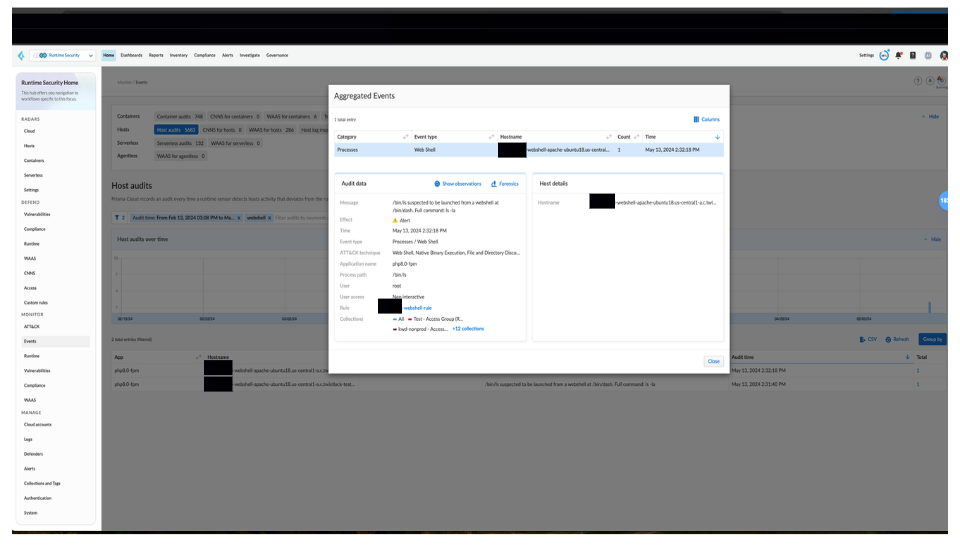This screenshot has height=548, width=960.
Task: Open the Reports top menu
Action: 156,56
